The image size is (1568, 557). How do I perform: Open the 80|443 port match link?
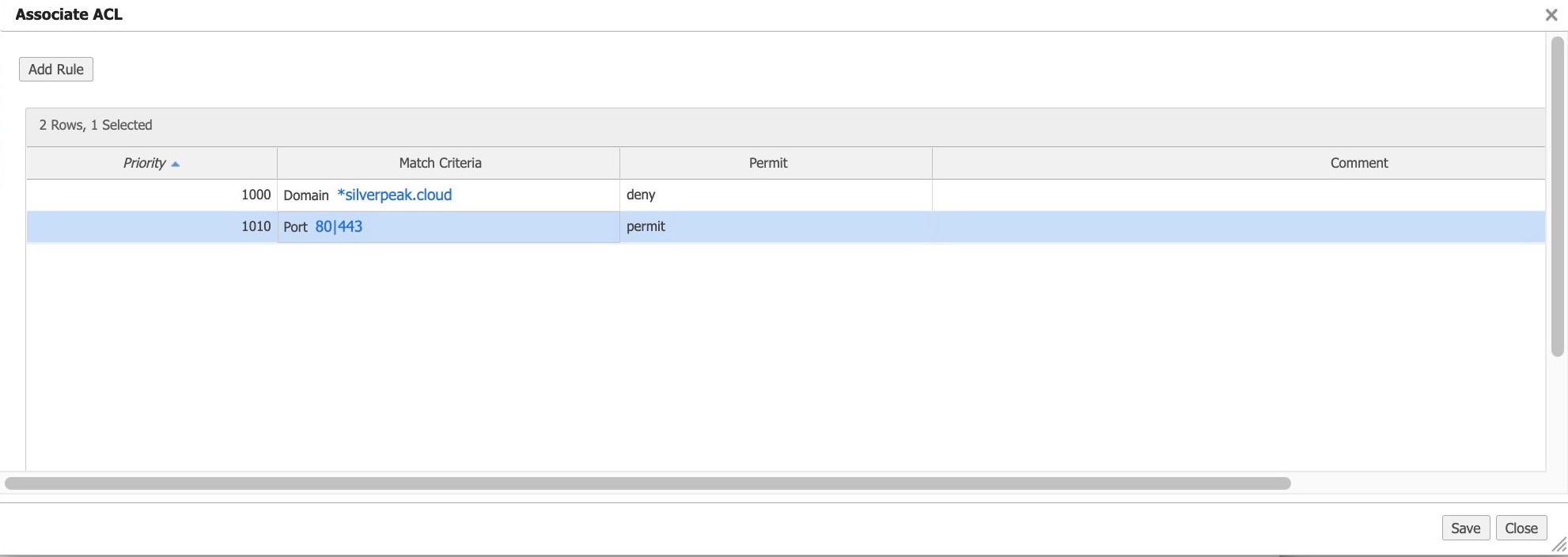point(339,226)
